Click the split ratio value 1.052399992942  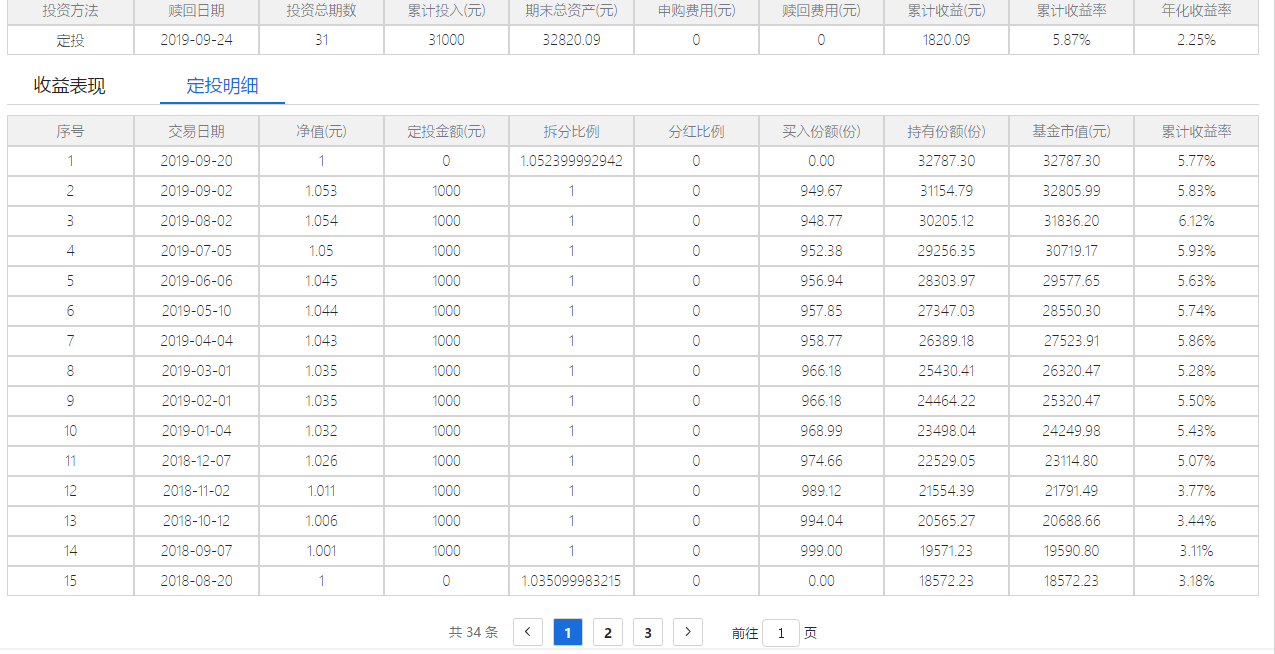point(571,161)
